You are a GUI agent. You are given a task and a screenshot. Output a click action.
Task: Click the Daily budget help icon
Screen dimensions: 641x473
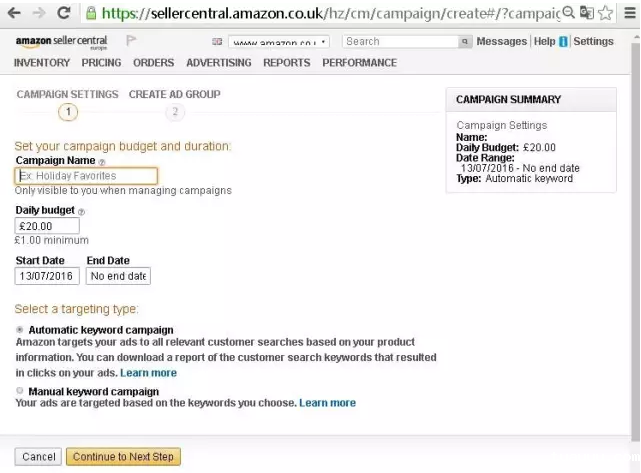tap(81, 211)
